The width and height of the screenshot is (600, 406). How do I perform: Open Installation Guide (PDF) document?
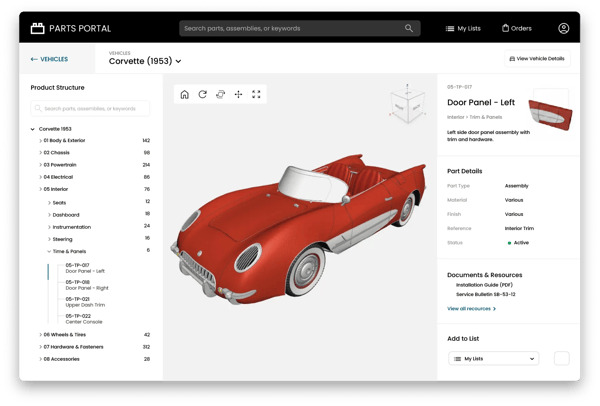coord(484,285)
